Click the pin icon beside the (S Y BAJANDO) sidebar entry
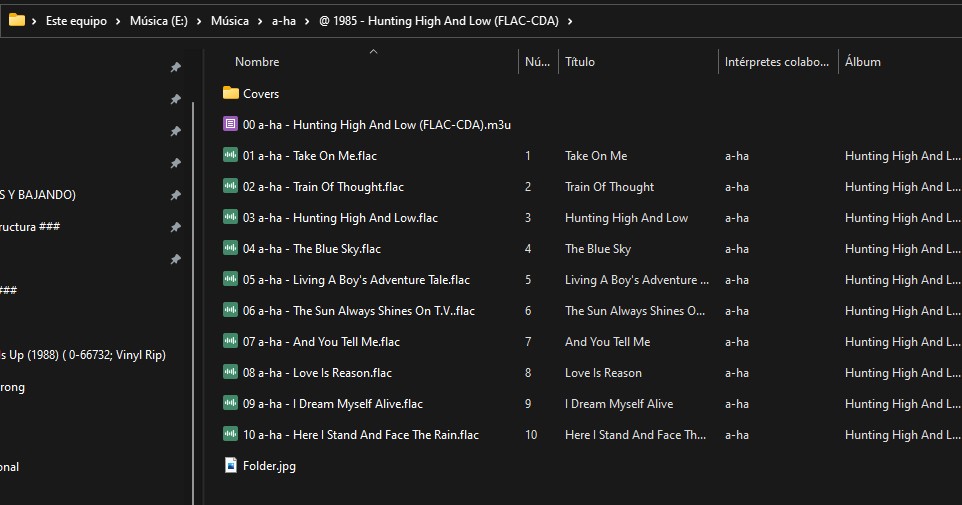The height and width of the screenshot is (505, 962). 175,195
